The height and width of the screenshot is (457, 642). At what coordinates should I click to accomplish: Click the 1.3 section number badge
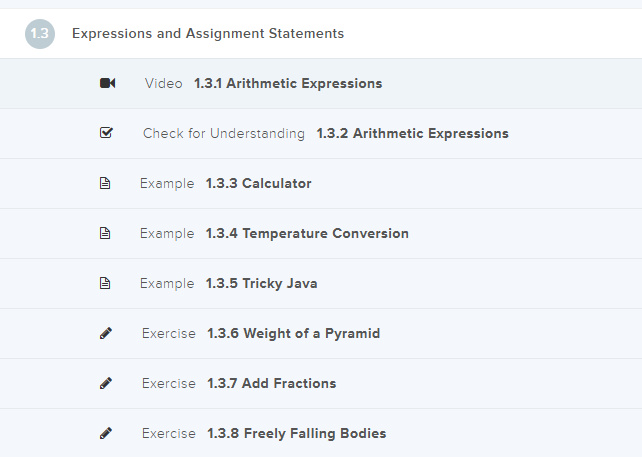pyautogui.click(x=40, y=33)
